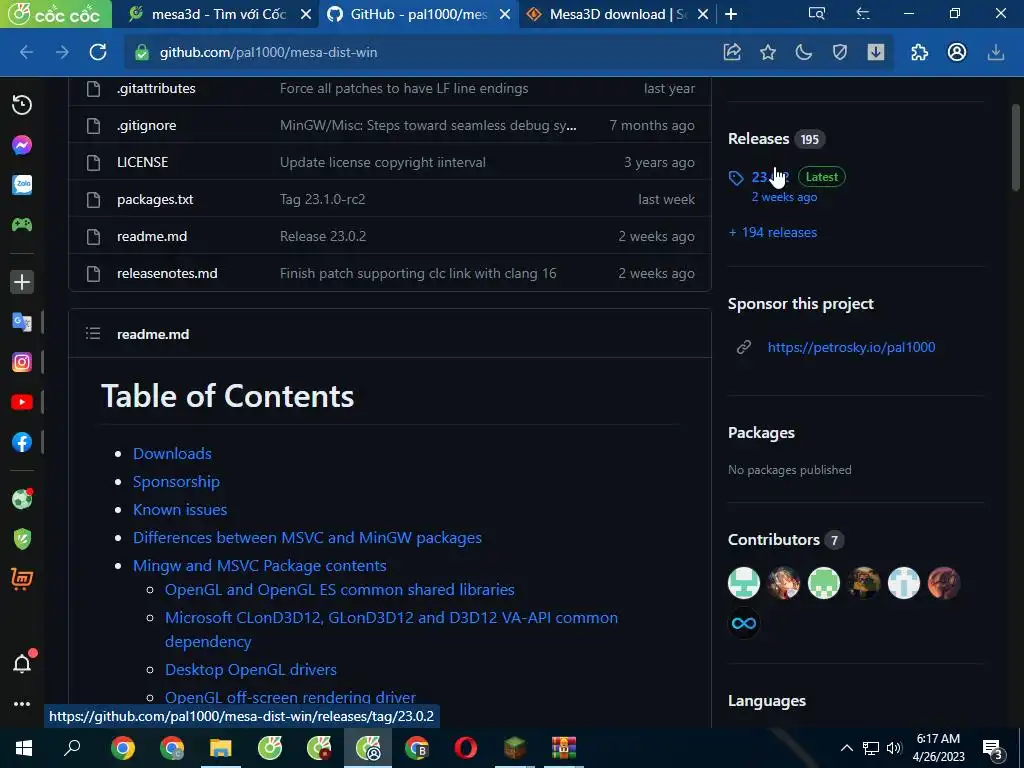Image resolution: width=1024 pixels, height=768 pixels.
Task: Click the forward navigation arrow
Action: (x=62, y=52)
